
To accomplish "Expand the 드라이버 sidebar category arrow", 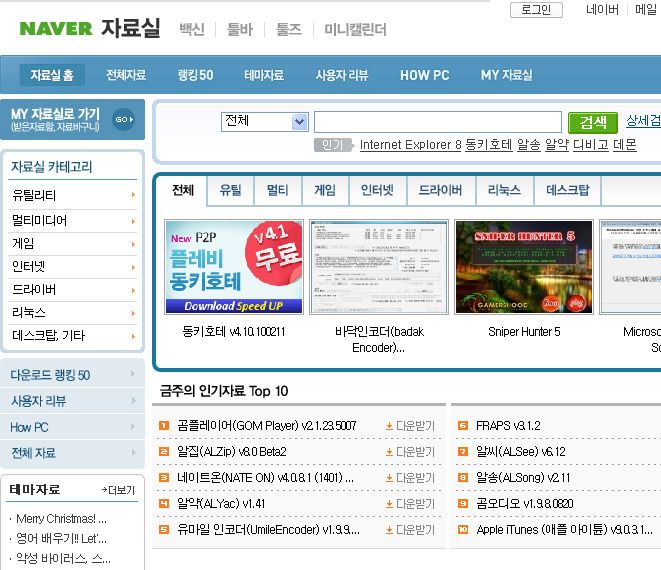I will coord(133,290).
